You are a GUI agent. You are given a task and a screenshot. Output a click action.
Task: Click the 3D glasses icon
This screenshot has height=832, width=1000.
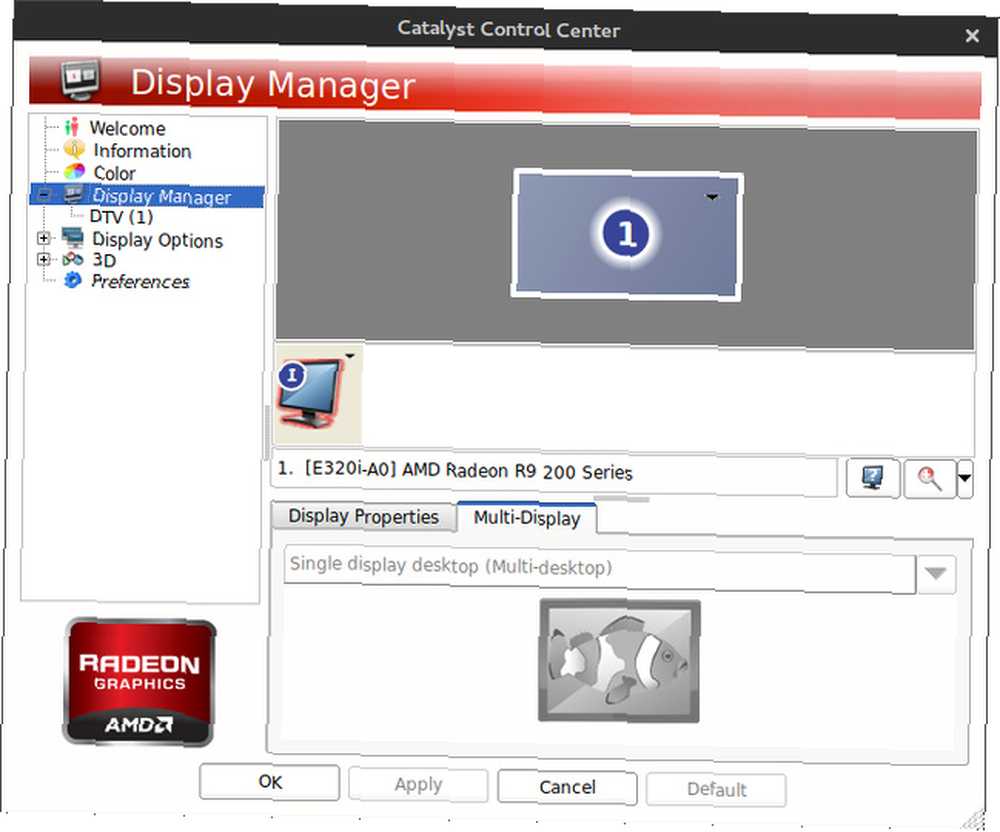click(73, 259)
